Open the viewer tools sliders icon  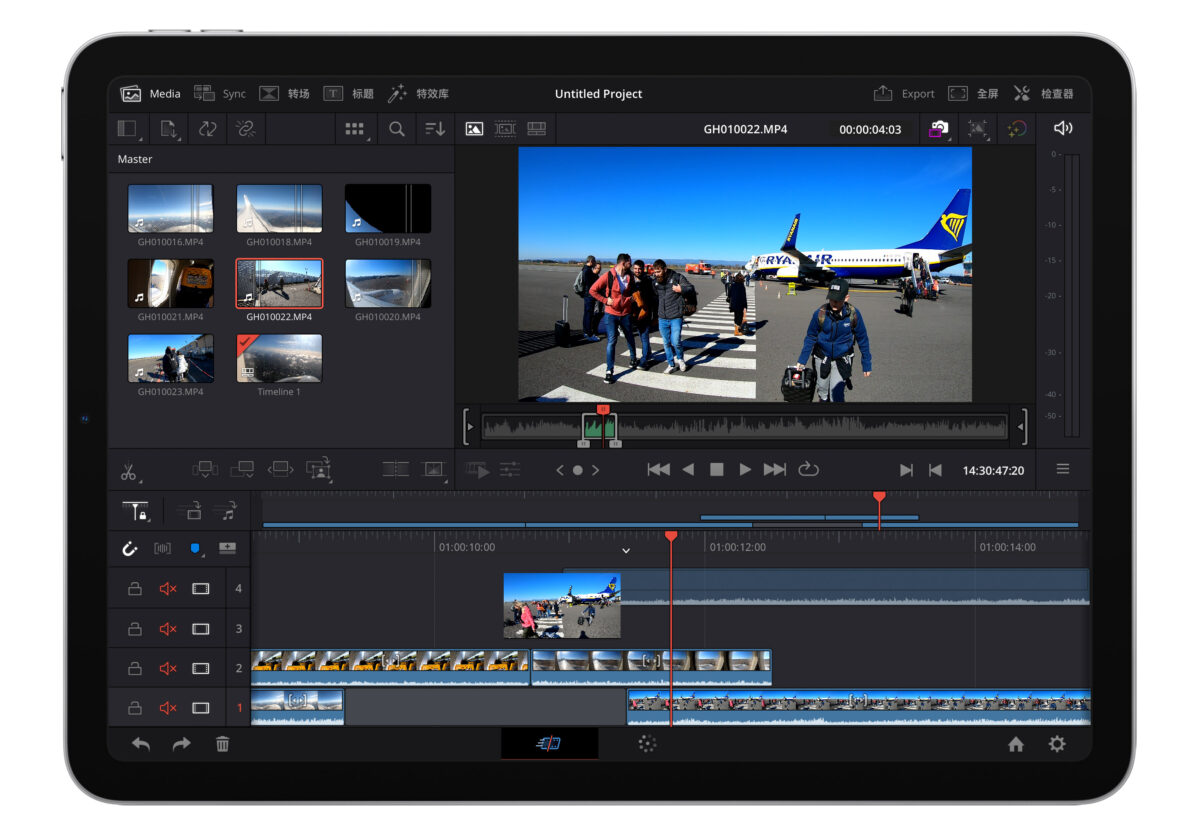pyautogui.click(x=510, y=469)
